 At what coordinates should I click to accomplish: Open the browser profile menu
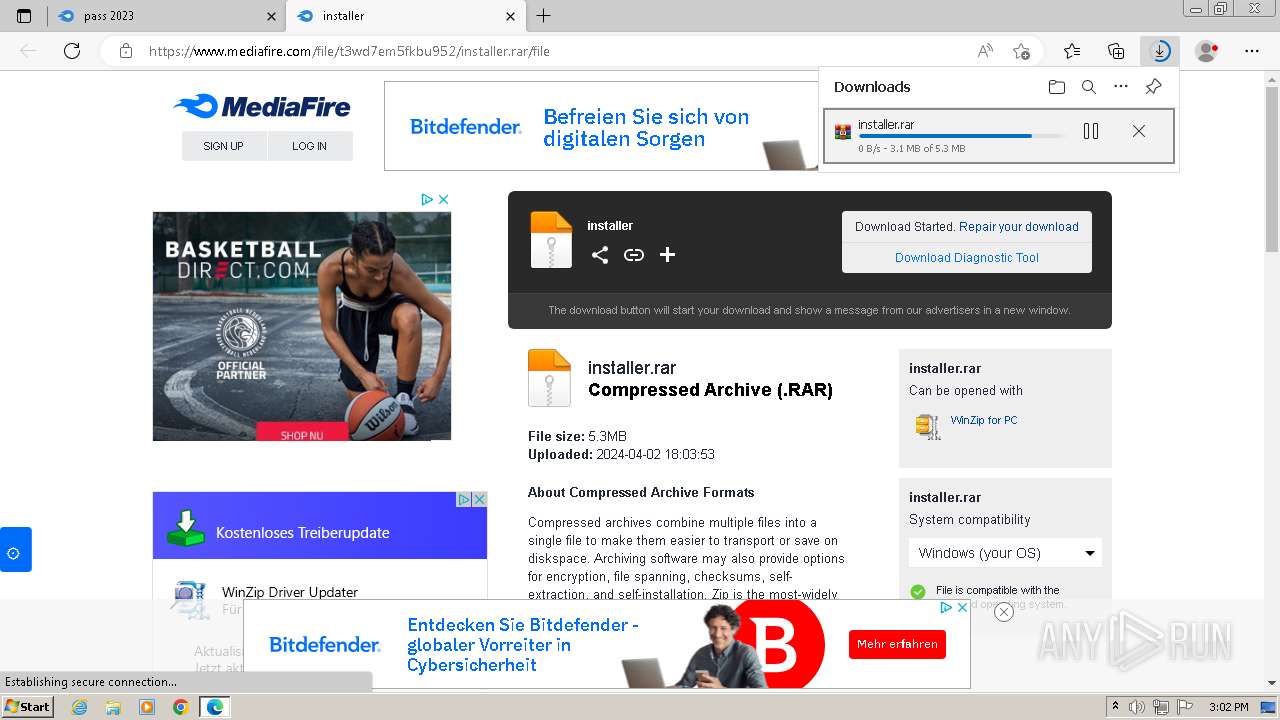[1207, 51]
